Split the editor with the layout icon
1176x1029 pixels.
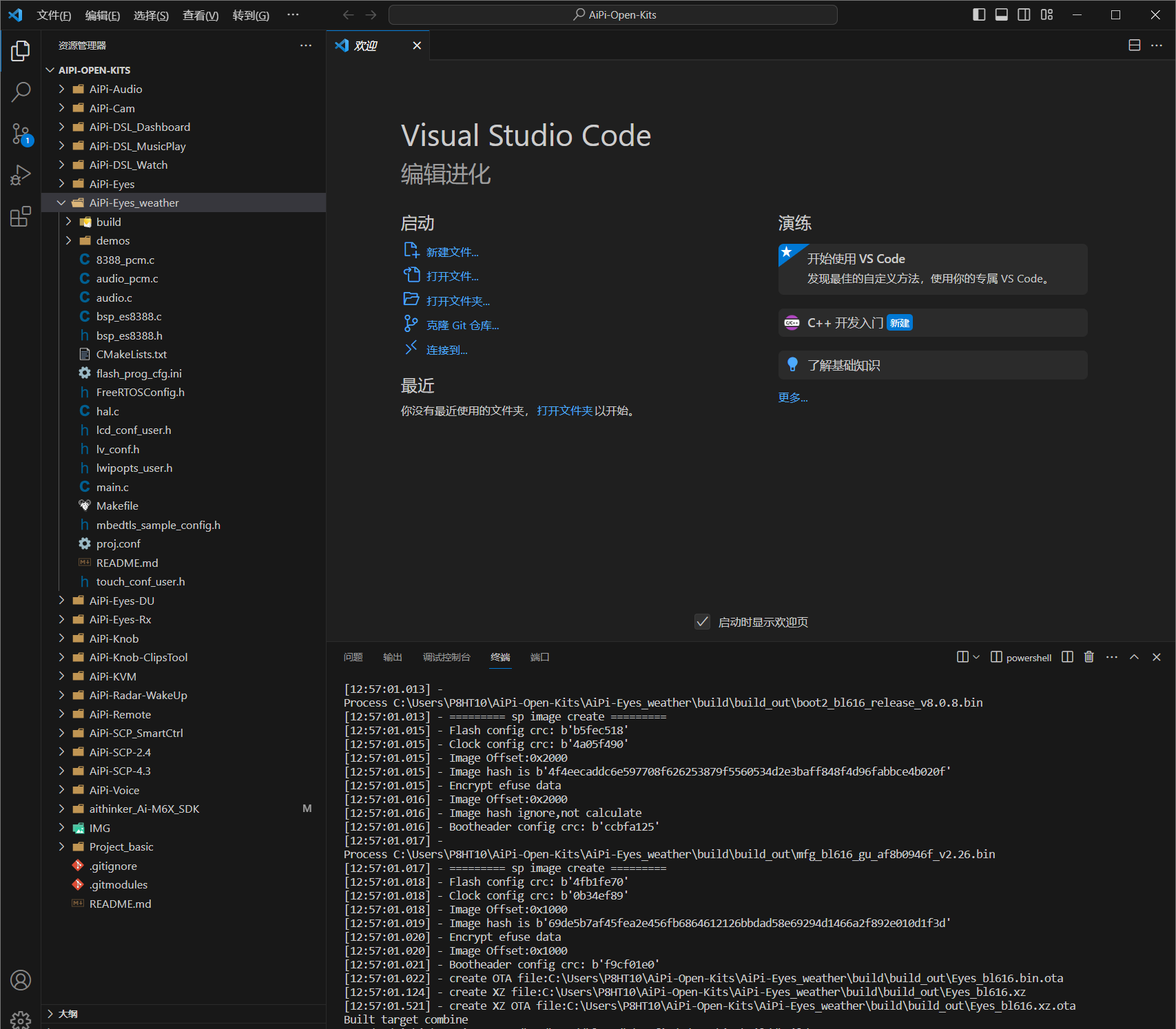coord(1135,45)
